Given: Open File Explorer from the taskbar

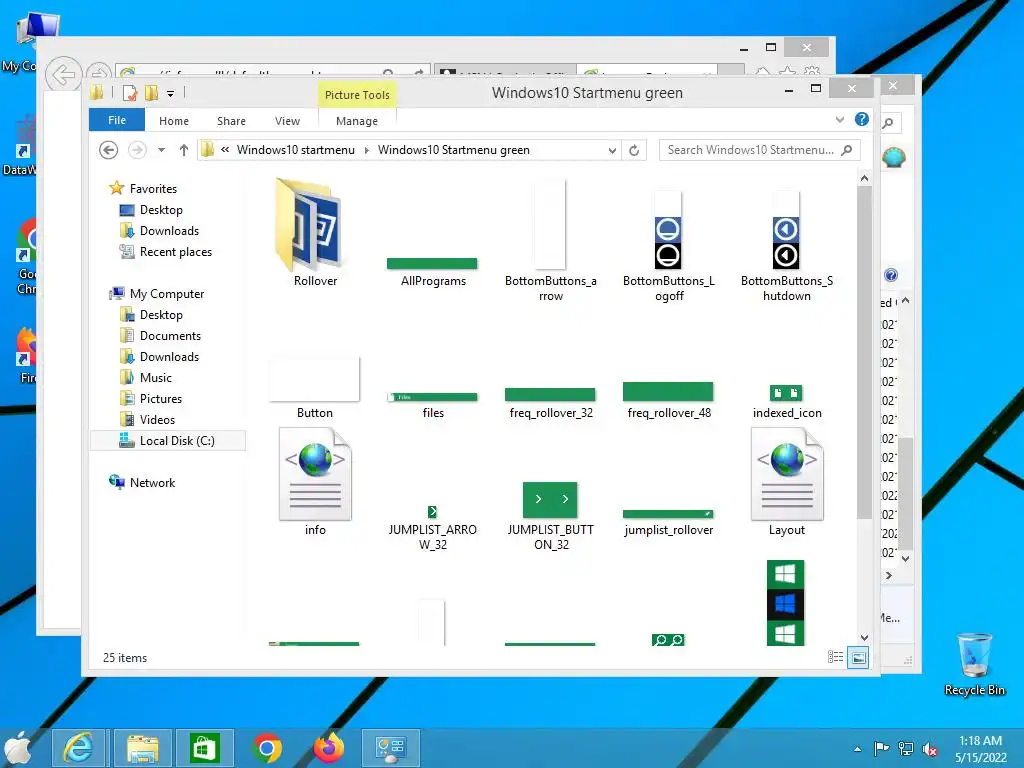Looking at the screenshot, I should [x=142, y=748].
